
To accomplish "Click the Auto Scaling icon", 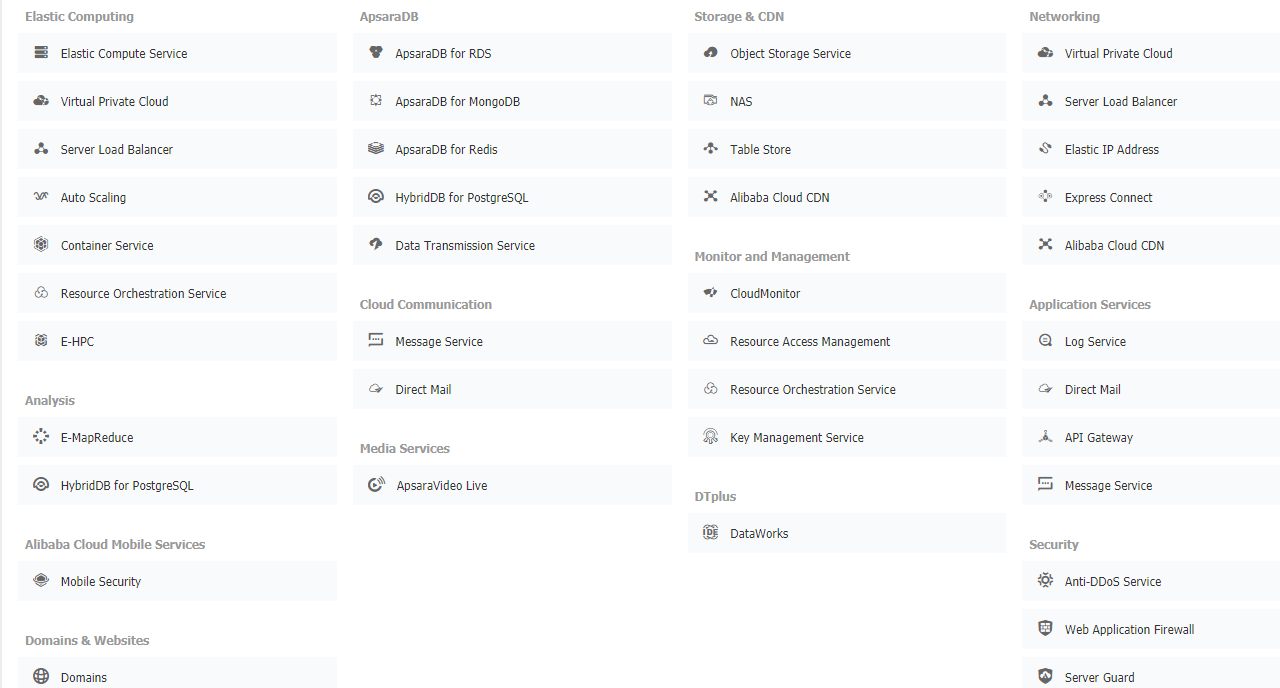I will tap(41, 197).
